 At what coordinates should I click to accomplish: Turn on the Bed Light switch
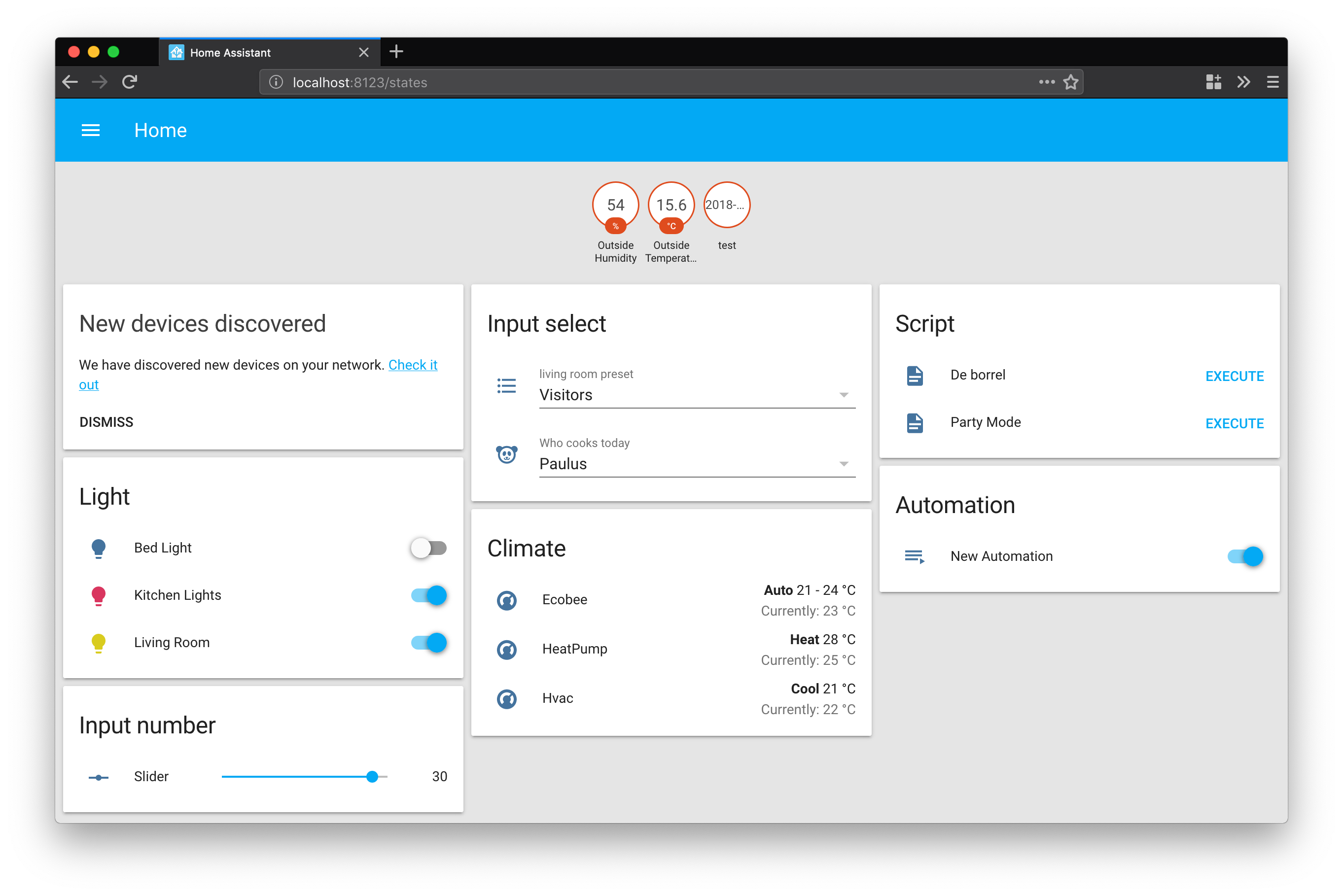coord(428,548)
